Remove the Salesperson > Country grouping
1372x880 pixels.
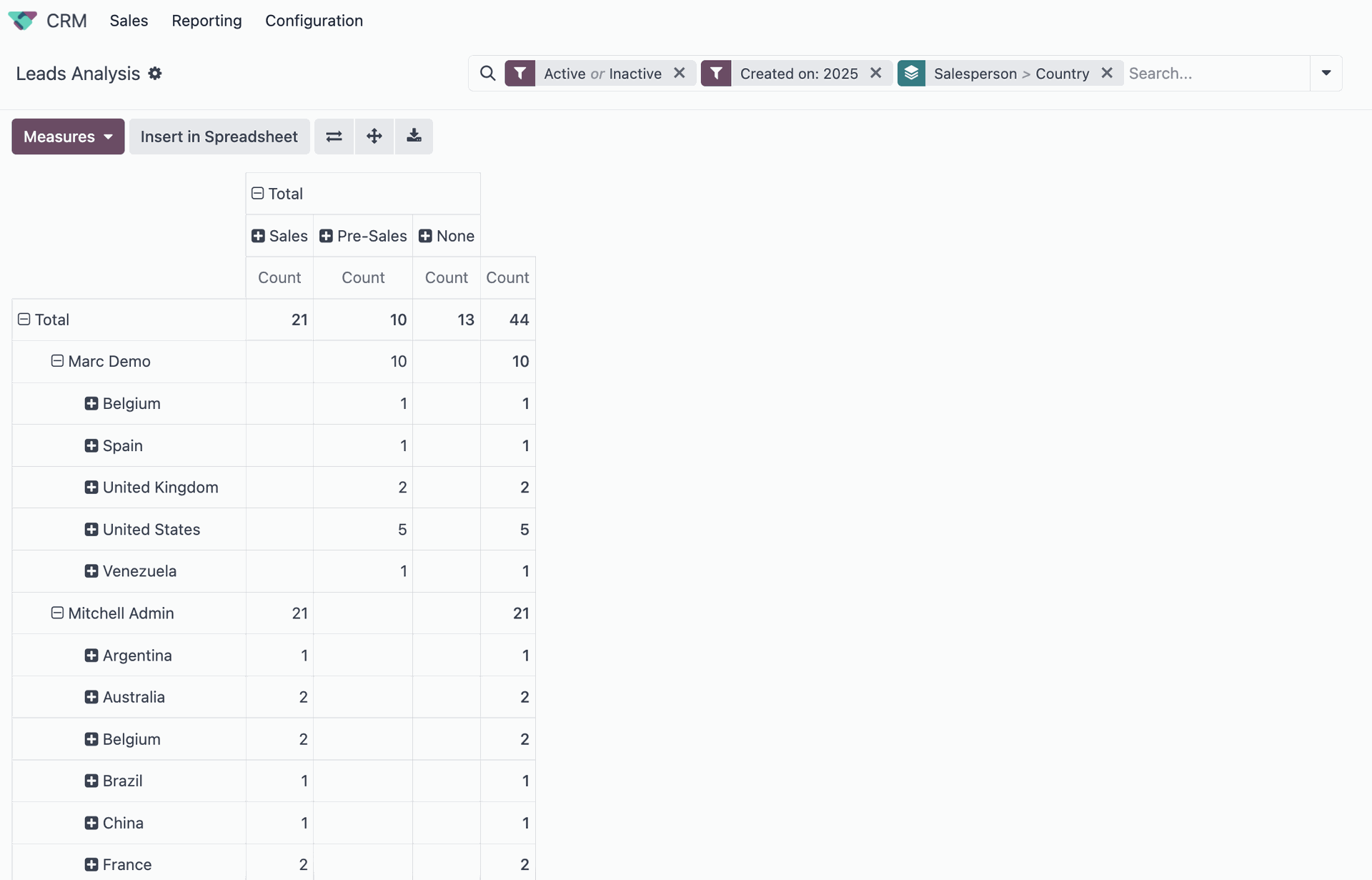(x=1107, y=73)
